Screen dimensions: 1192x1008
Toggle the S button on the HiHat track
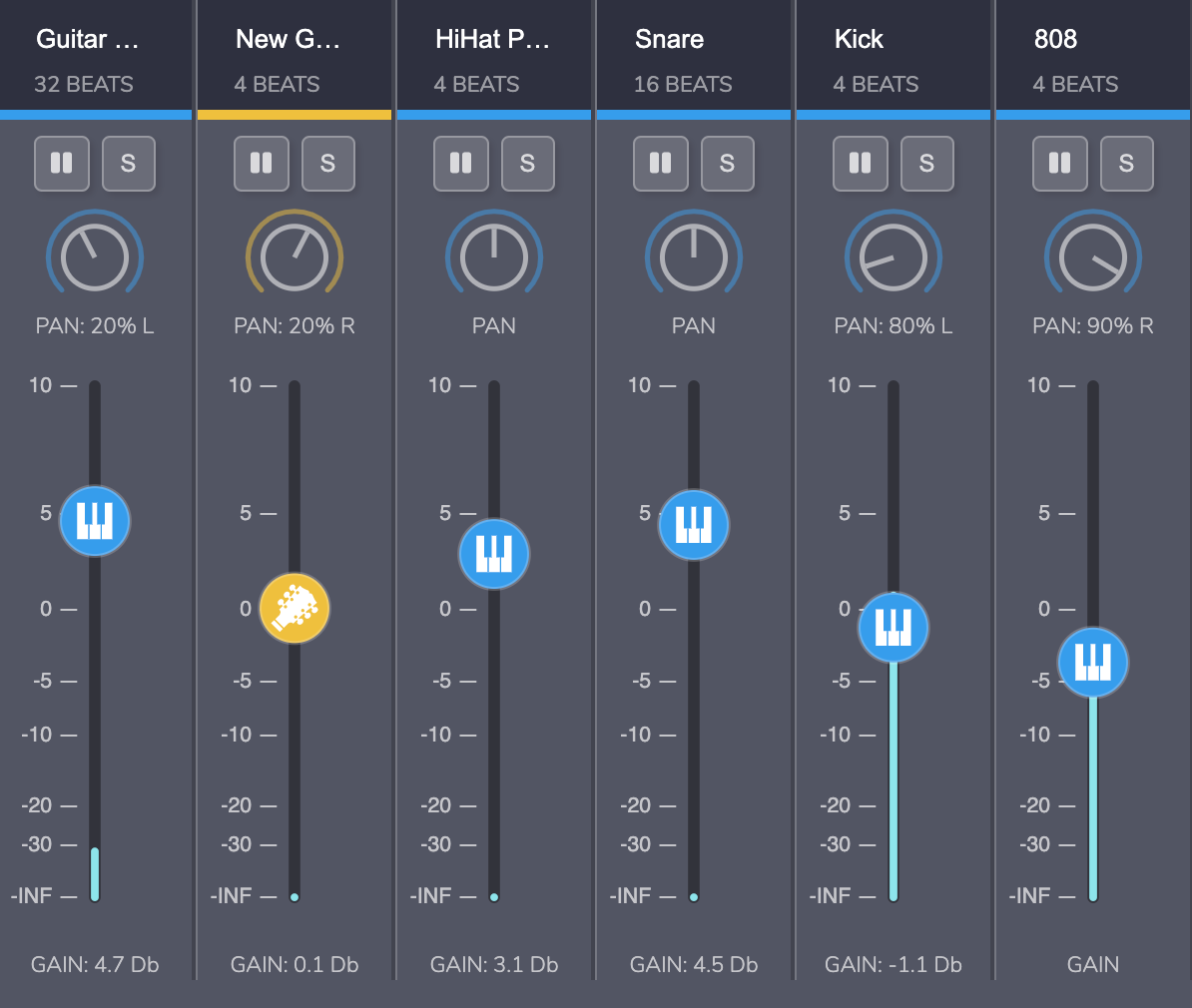point(527,164)
